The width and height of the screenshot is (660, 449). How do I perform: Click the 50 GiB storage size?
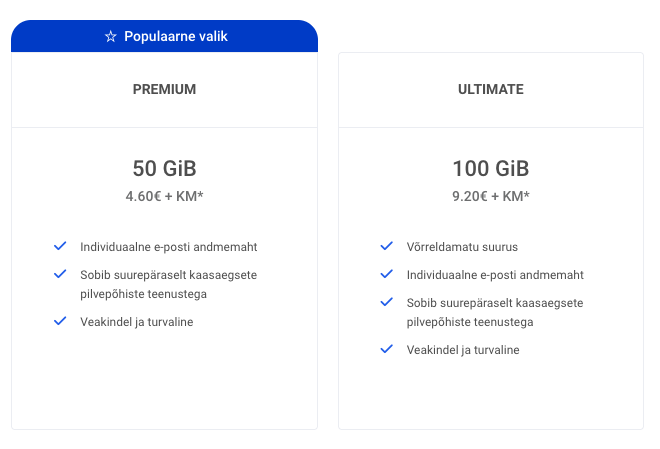164,168
